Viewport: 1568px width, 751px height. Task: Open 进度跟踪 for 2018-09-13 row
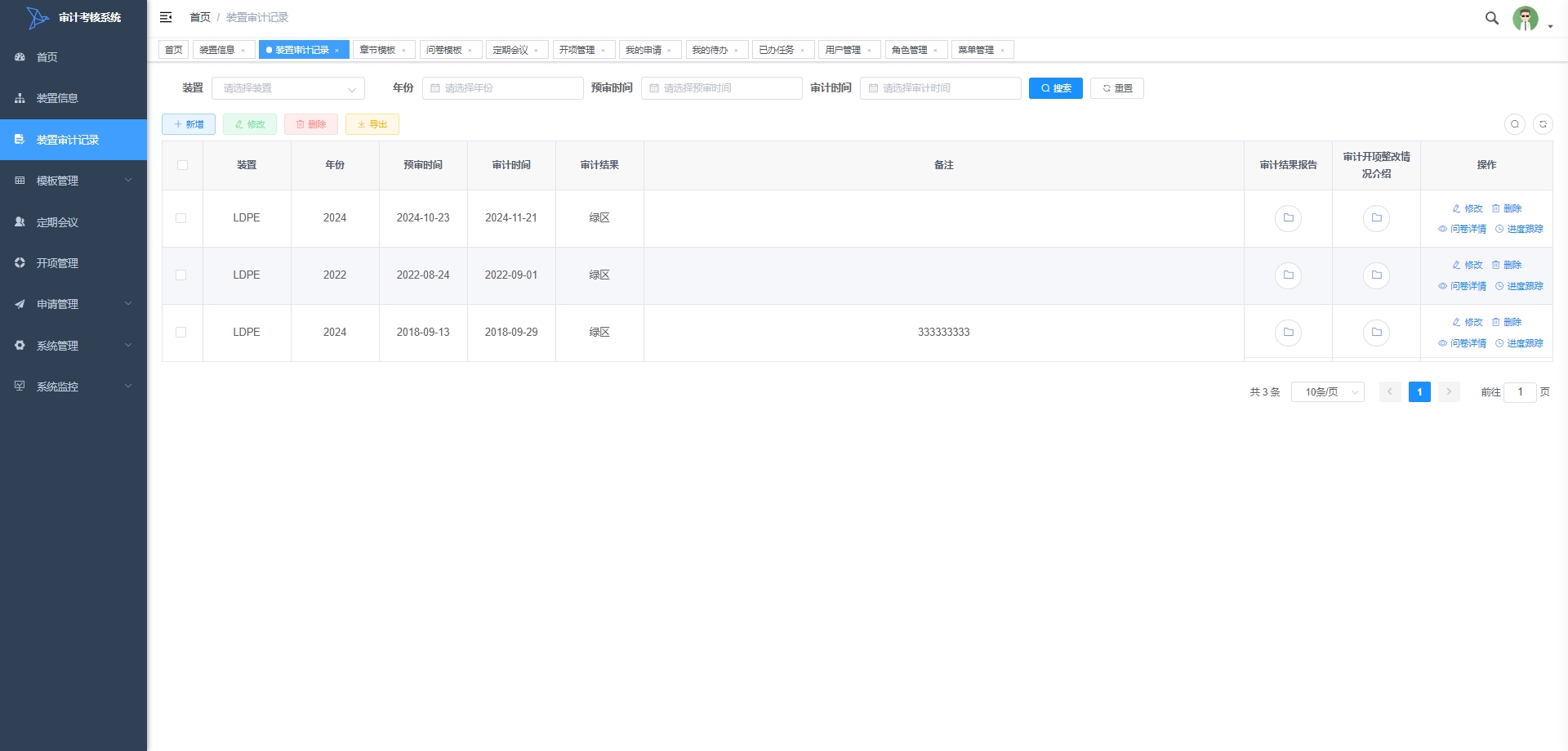coord(1519,343)
